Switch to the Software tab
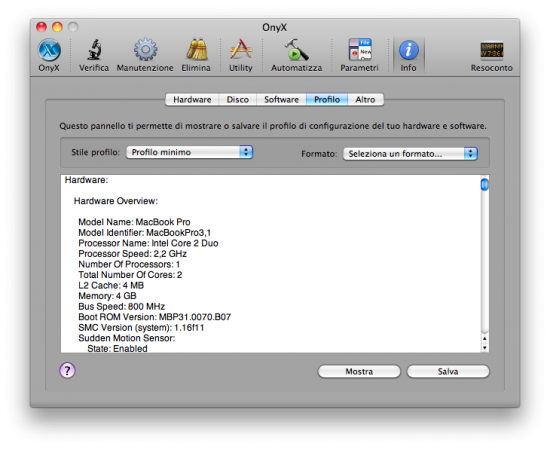 click(281, 100)
